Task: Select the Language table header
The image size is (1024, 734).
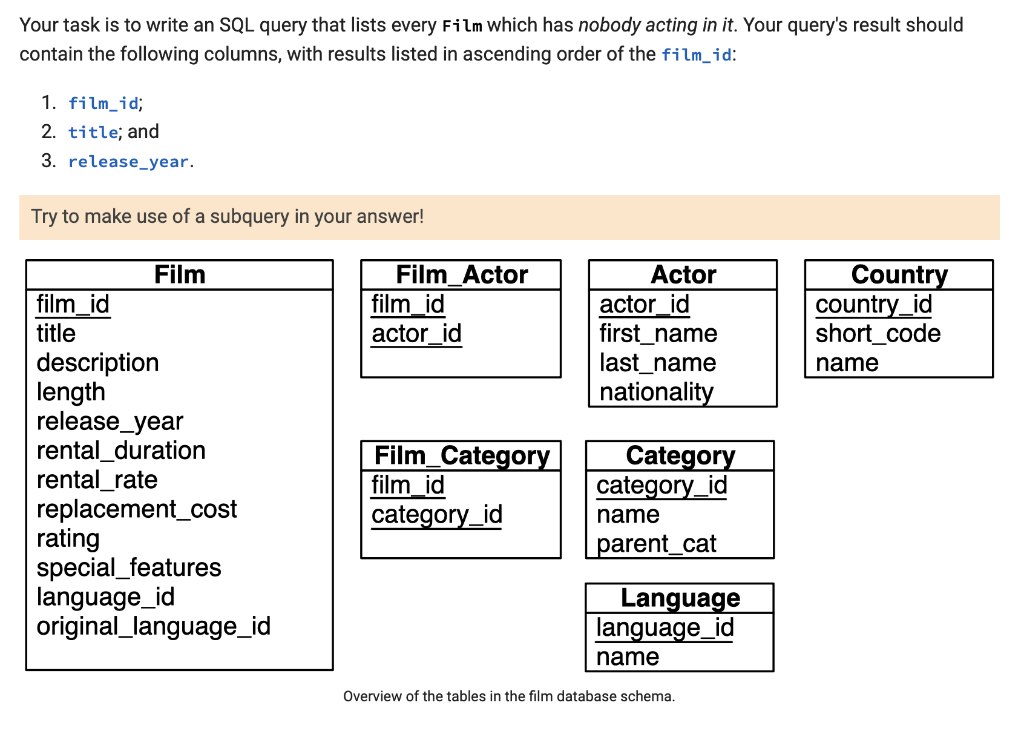Action: coord(679,597)
